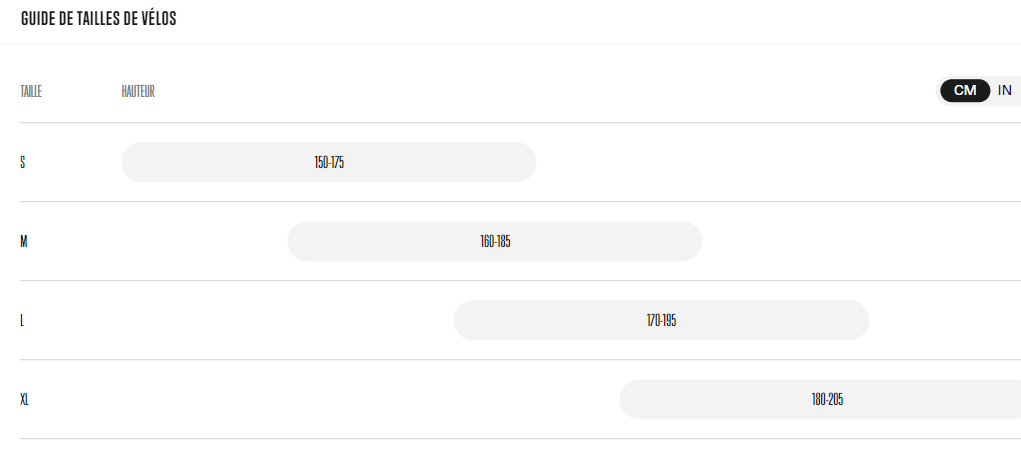Switch units to CM

point(965,91)
